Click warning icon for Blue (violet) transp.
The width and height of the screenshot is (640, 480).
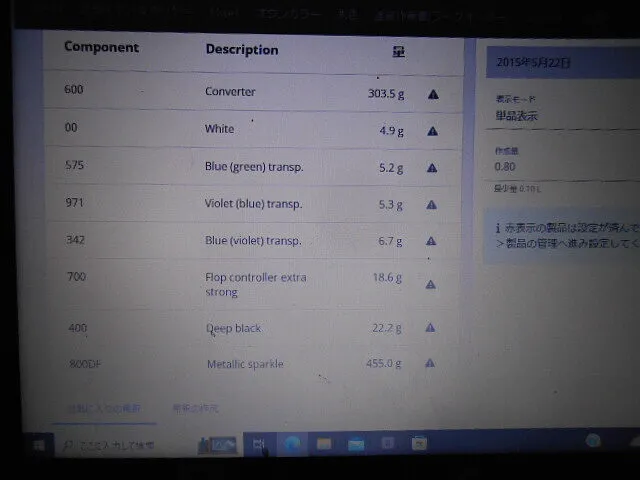click(x=432, y=241)
